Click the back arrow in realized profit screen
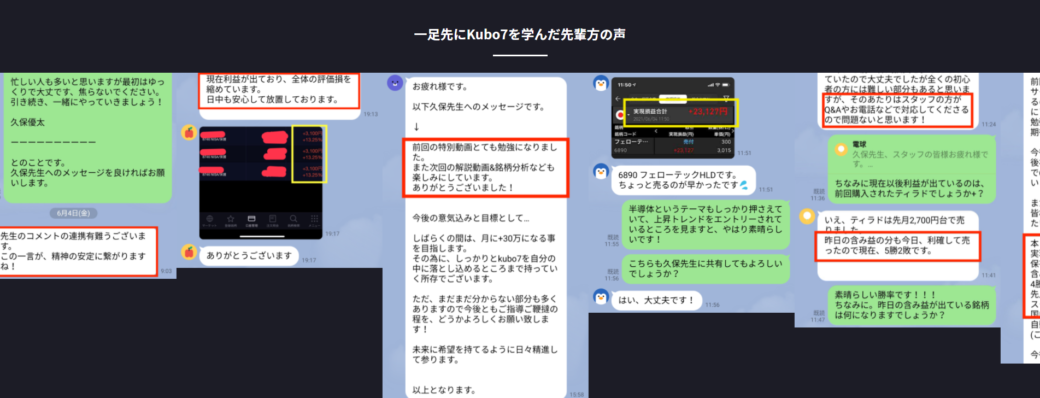 click(x=618, y=99)
